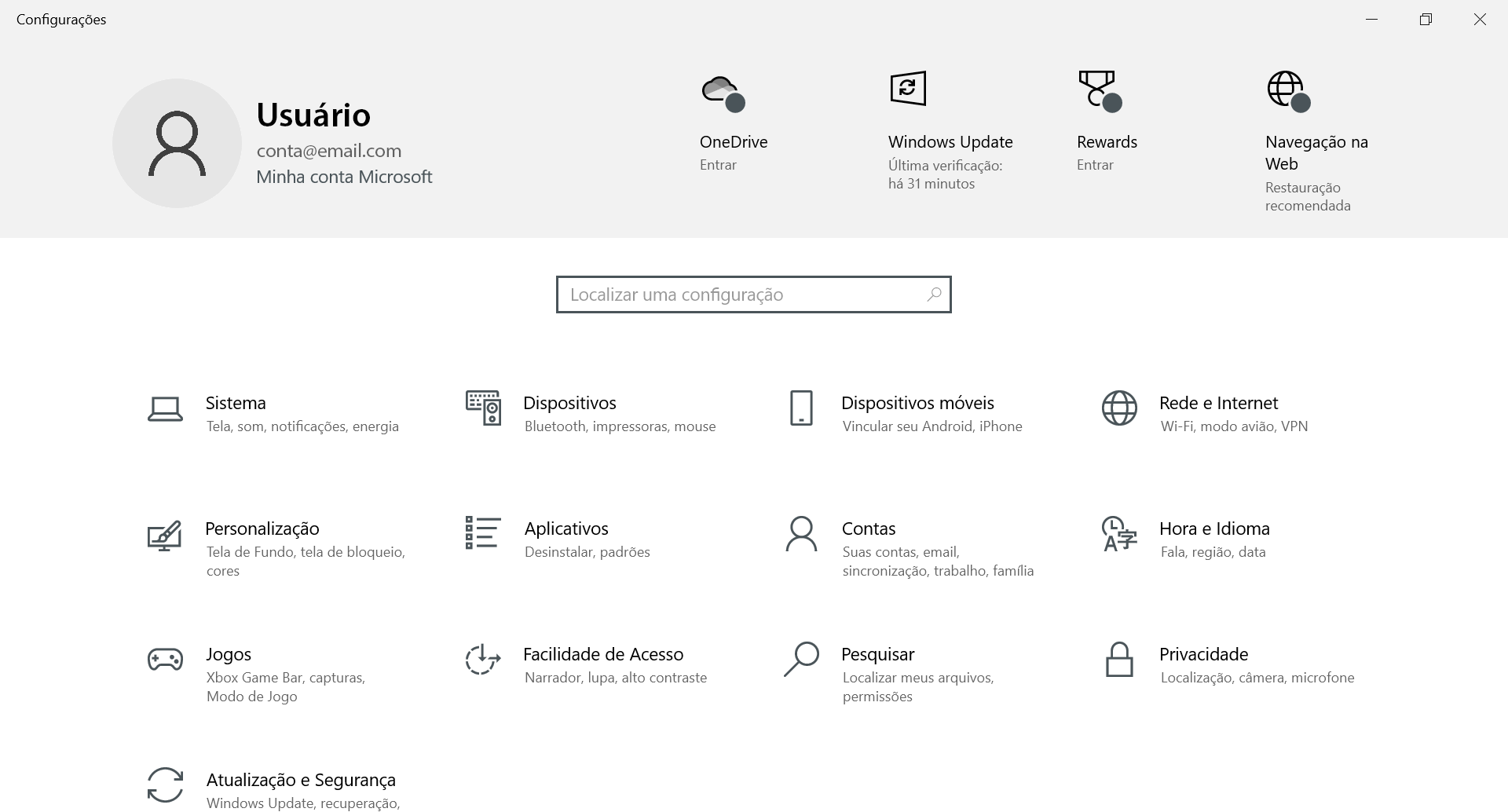This screenshot has width=1508, height=812.
Task: Click the Pesquisar magnifying glass icon
Action: 801,660
